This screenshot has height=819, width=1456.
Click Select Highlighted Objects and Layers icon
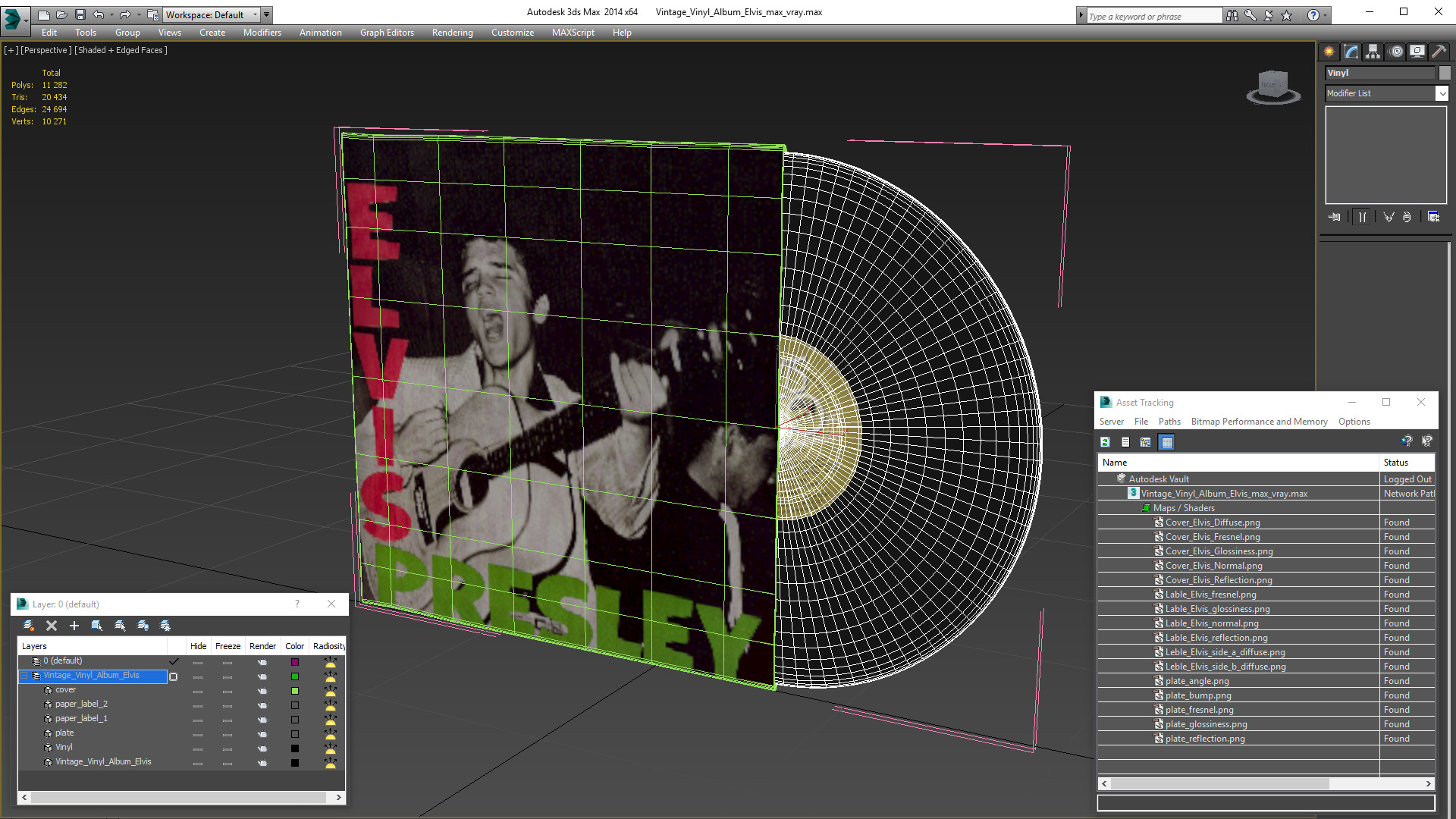97,626
